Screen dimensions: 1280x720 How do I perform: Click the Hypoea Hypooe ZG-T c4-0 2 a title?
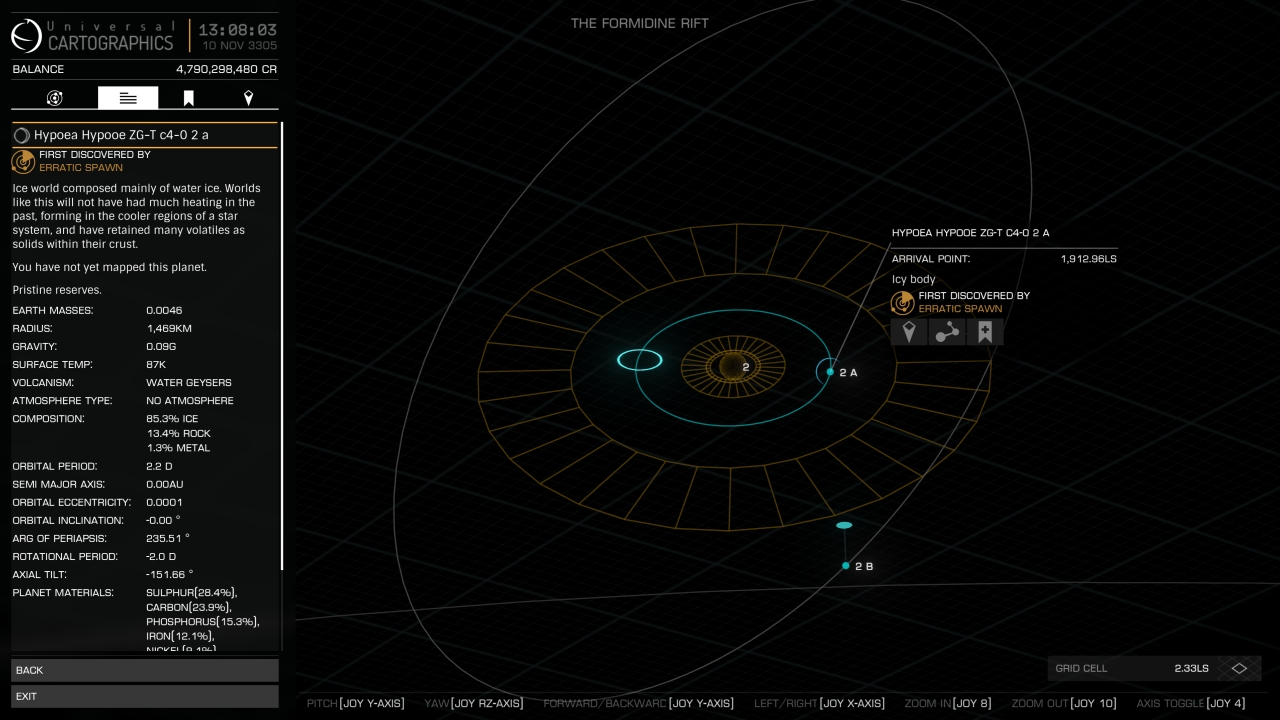point(121,135)
